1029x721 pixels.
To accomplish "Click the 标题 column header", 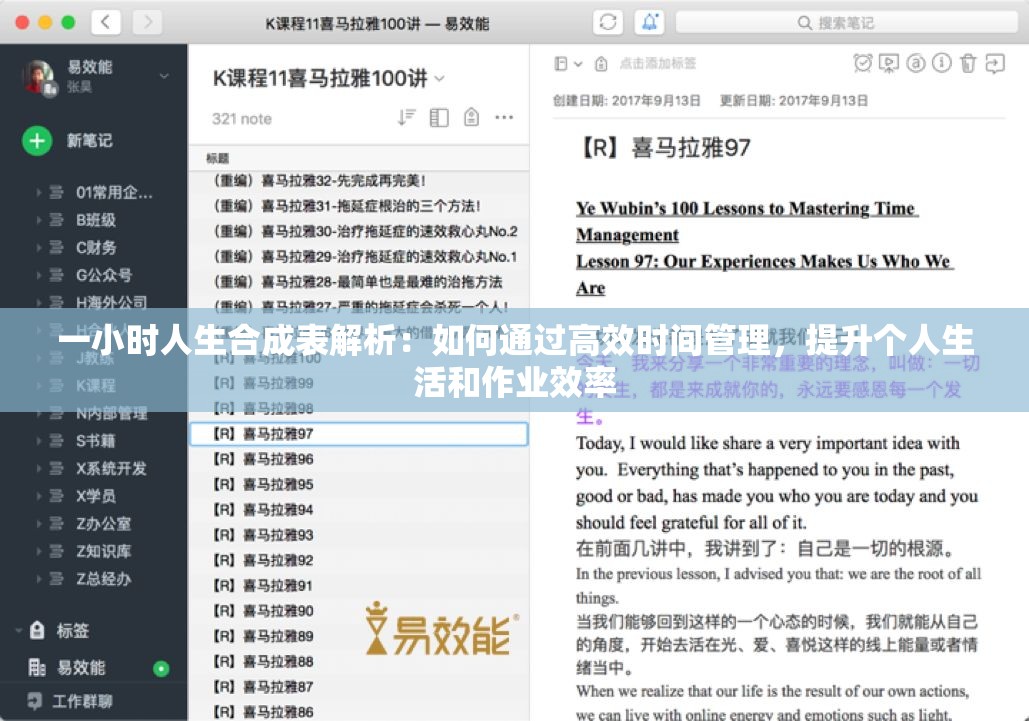I will [x=218, y=158].
